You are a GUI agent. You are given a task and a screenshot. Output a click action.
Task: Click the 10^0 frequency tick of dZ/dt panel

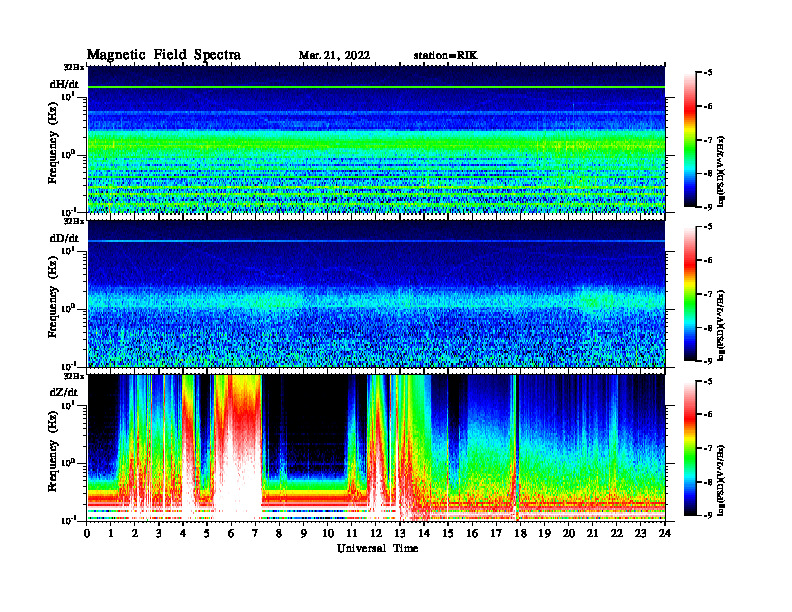69,463
